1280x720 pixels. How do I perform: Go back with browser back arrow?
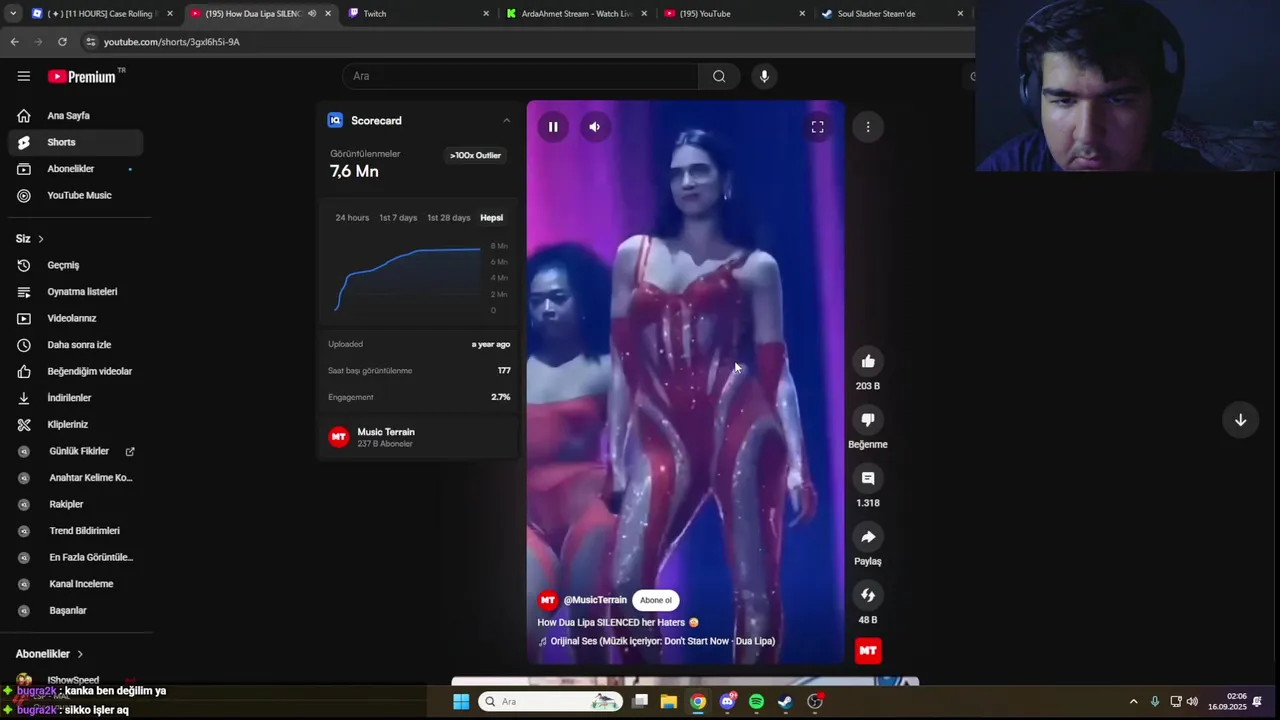coord(14,42)
